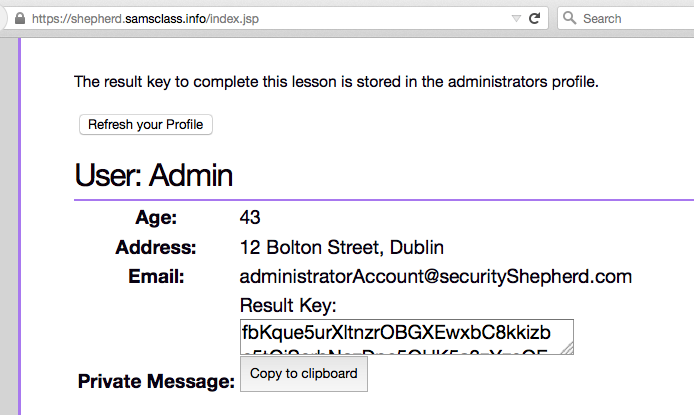Click the 12 Bolton Street, Dublin address
Viewport: 694px width, 415px height.
[342, 247]
